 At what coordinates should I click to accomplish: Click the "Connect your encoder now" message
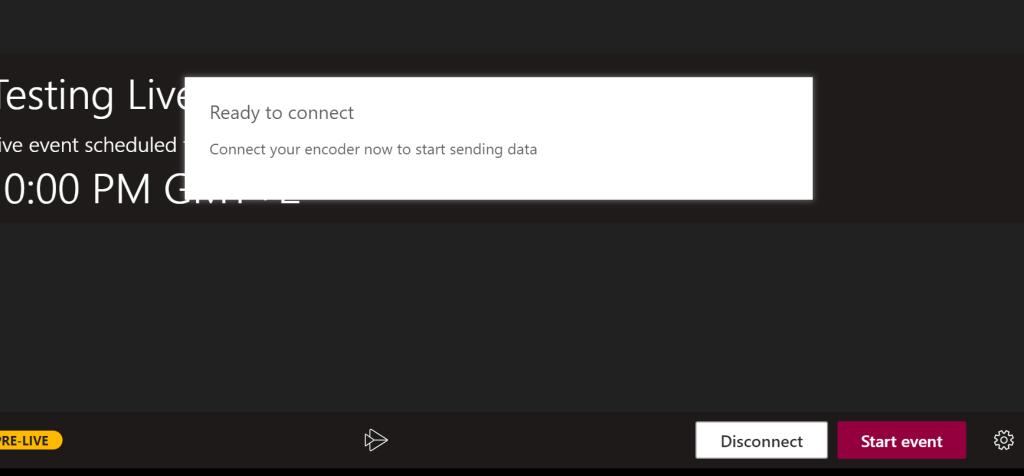[373, 150]
